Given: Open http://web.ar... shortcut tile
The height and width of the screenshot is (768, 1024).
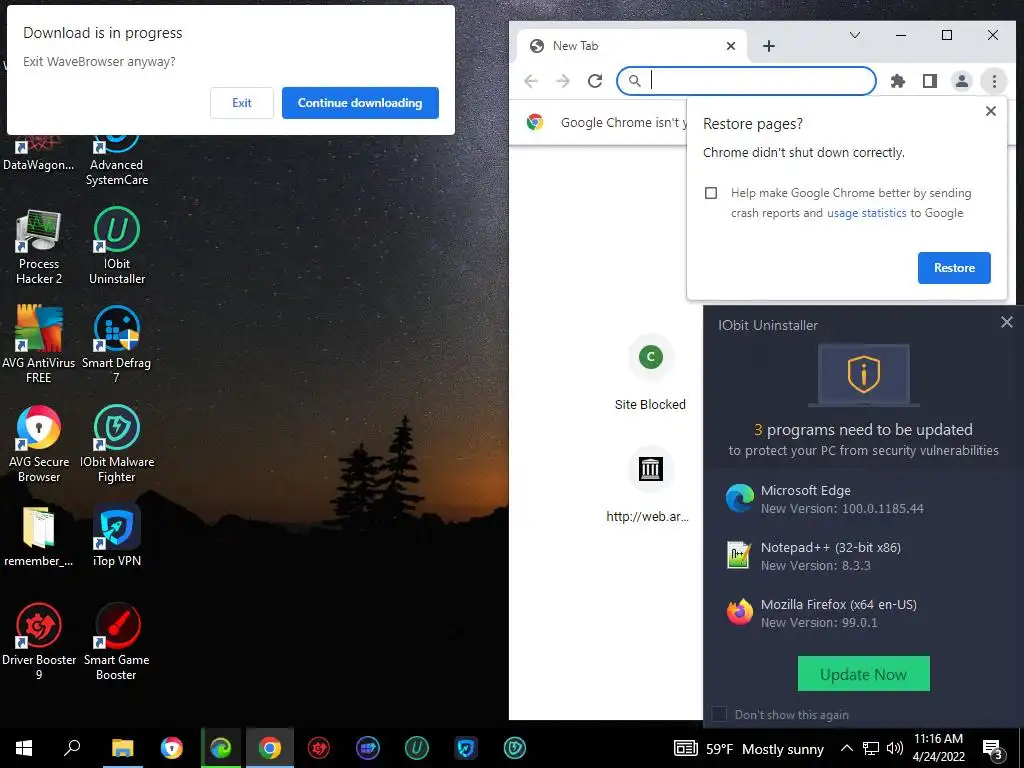Looking at the screenshot, I should [648, 487].
